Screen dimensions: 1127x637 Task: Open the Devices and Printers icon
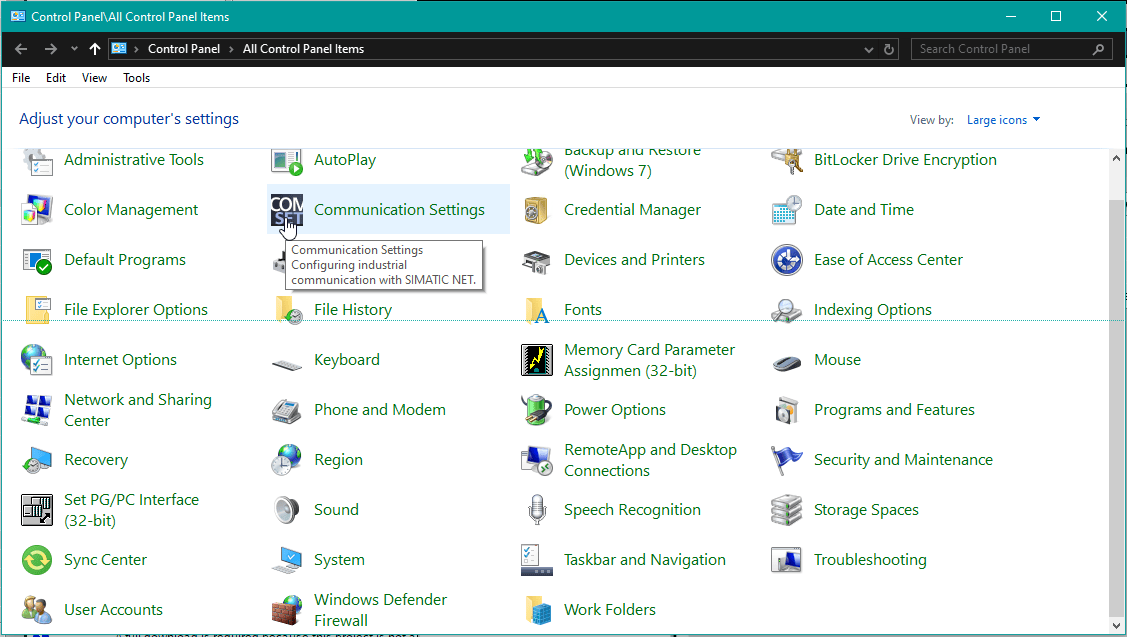536,260
